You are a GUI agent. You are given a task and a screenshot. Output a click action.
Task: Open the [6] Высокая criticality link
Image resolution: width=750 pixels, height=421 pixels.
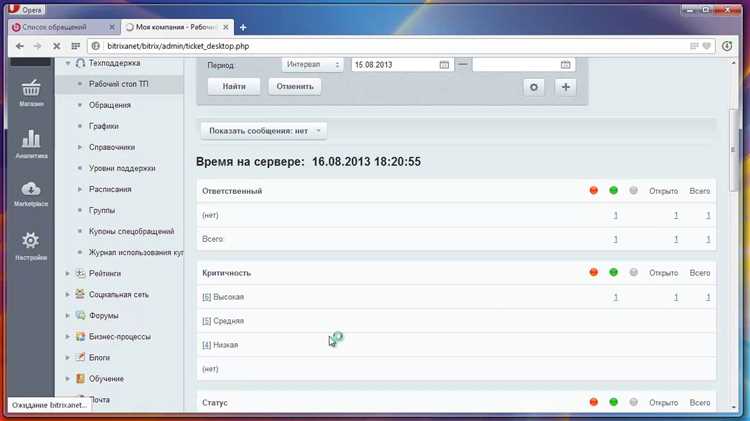tap(223, 297)
